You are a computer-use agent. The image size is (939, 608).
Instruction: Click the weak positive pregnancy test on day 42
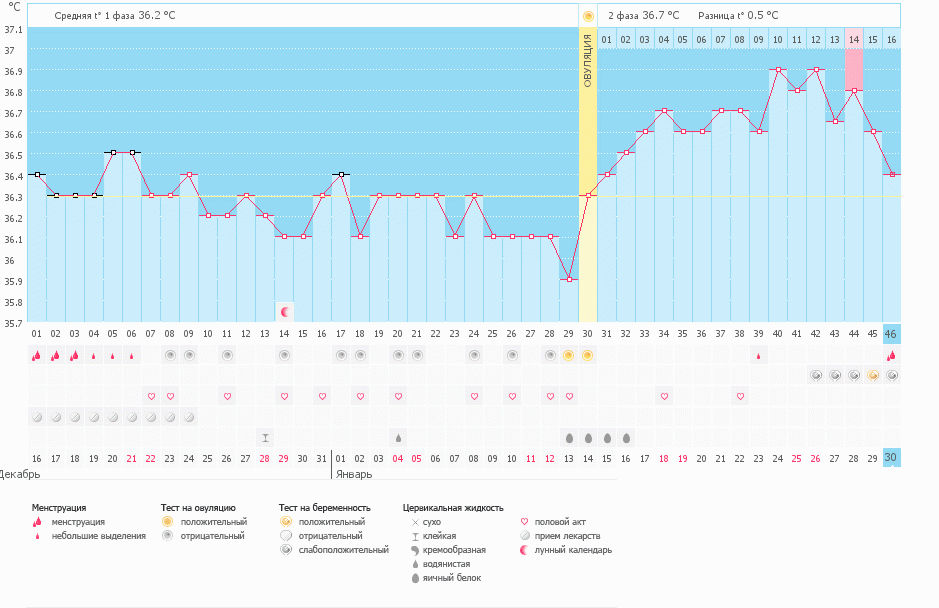pyautogui.click(x=815, y=375)
